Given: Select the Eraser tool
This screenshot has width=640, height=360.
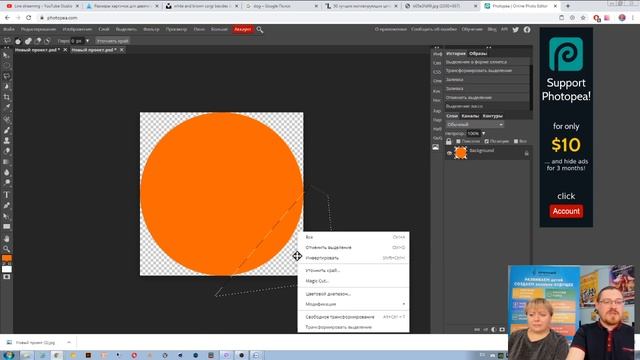Looking at the screenshot, I should tap(6, 151).
